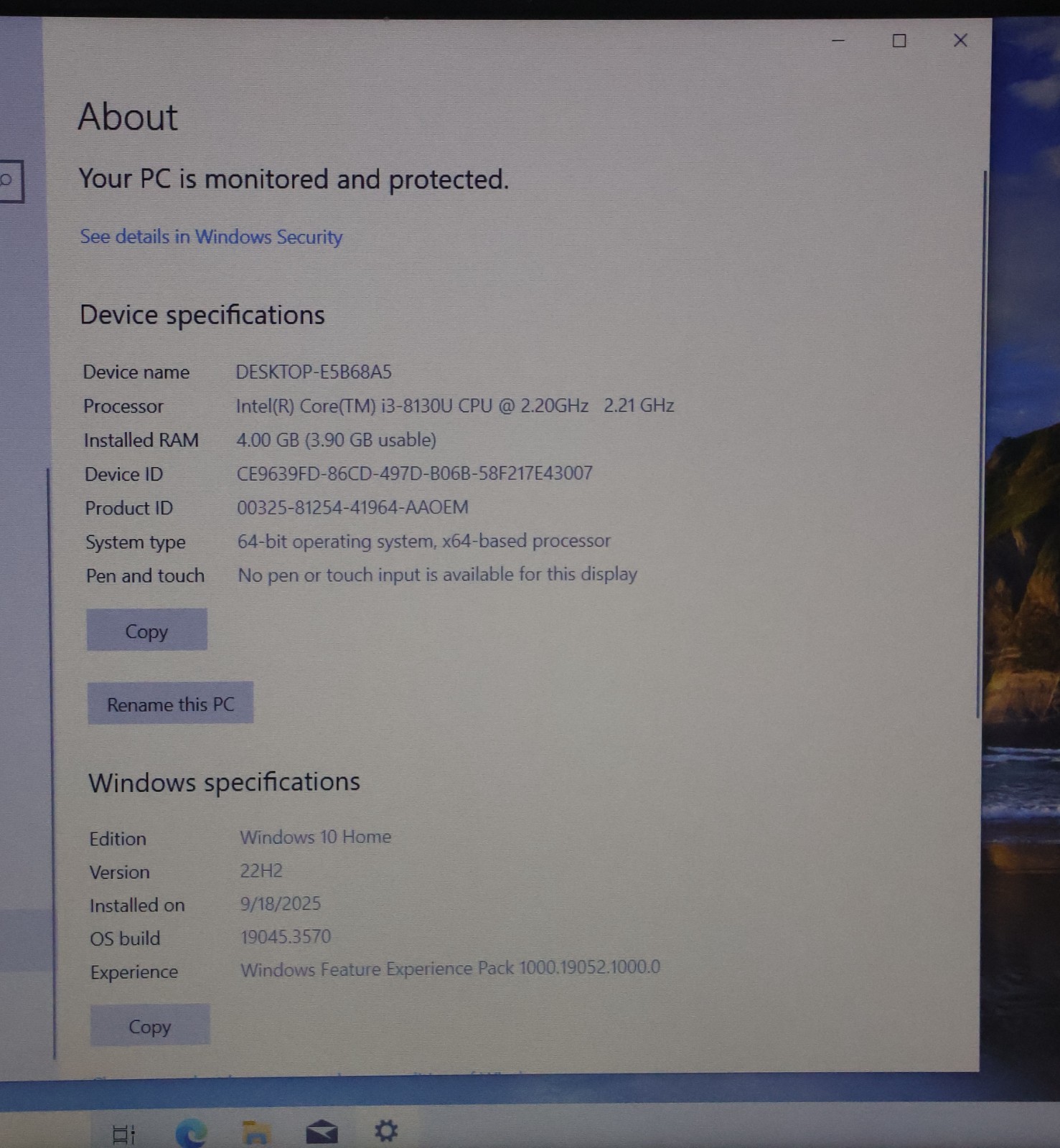Screen dimensions: 1060x1148
Task: Copy the Windows specifications
Action: [150, 1025]
